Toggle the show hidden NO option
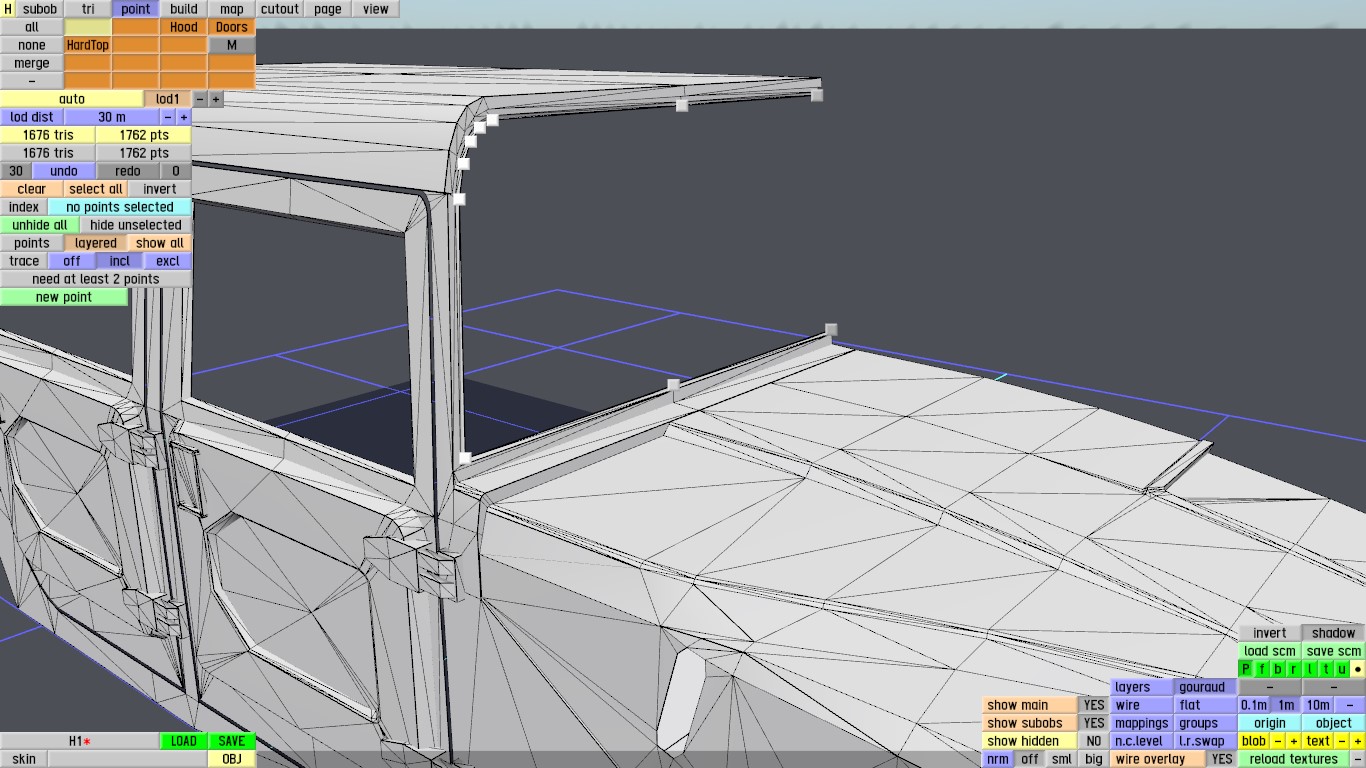The width and height of the screenshot is (1366, 768). pos(1094,741)
